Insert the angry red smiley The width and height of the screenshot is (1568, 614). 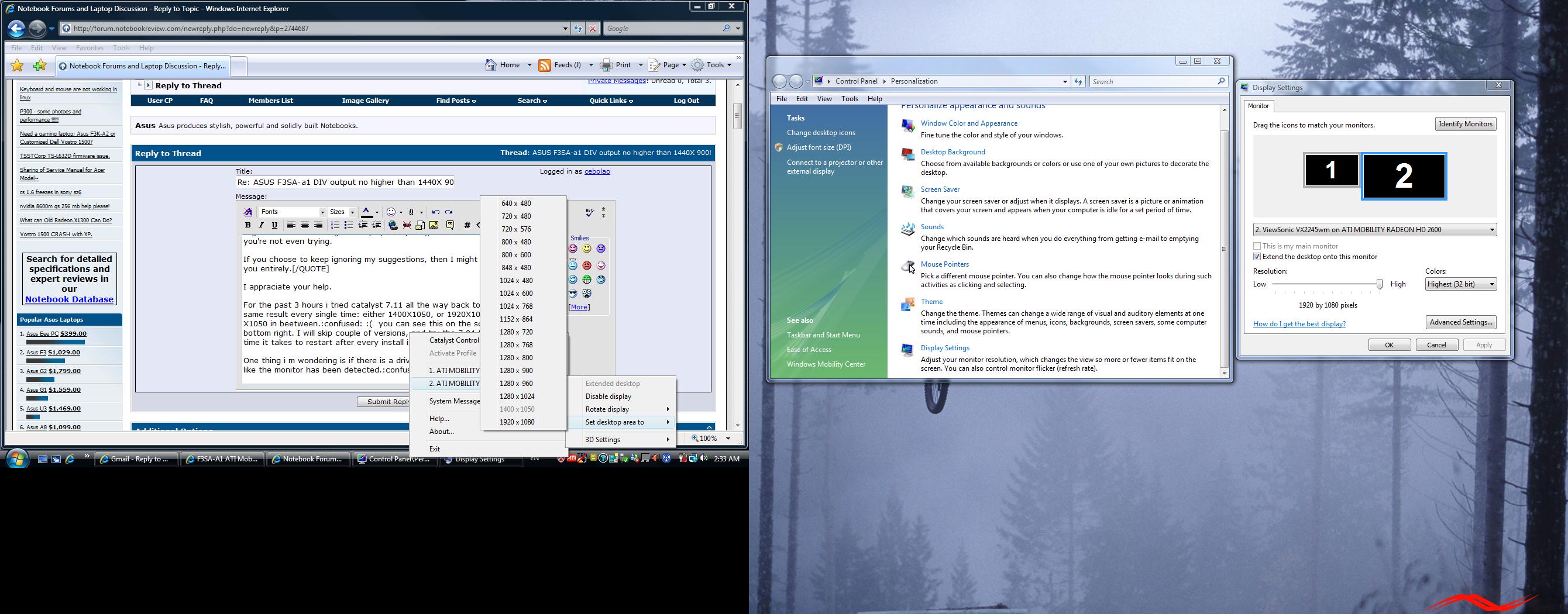coord(587,265)
